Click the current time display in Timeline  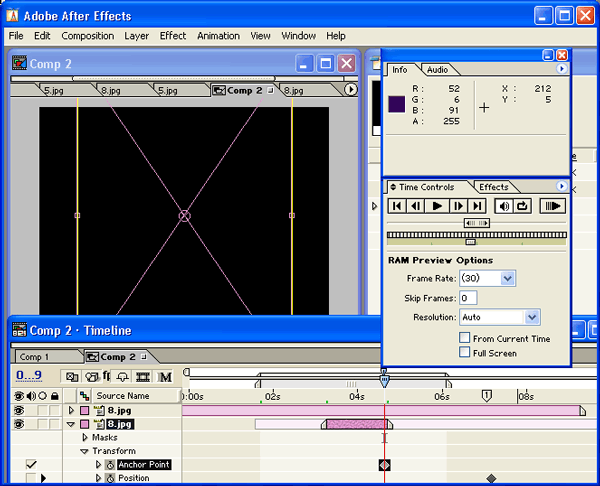pos(29,375)
